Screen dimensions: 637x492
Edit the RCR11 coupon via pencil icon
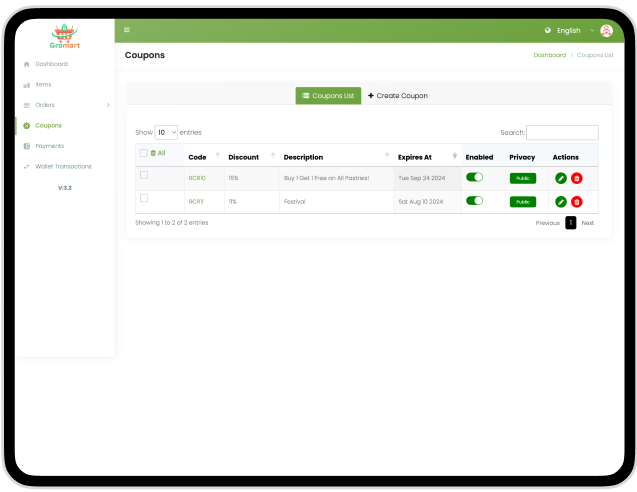(560, 202)
